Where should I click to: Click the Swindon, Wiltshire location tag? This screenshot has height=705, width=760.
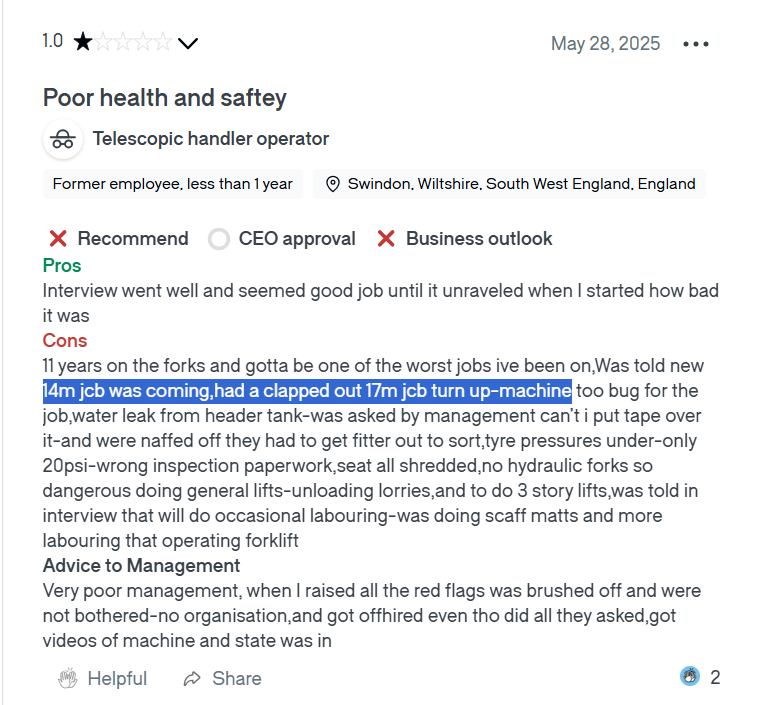click(521, 184)
